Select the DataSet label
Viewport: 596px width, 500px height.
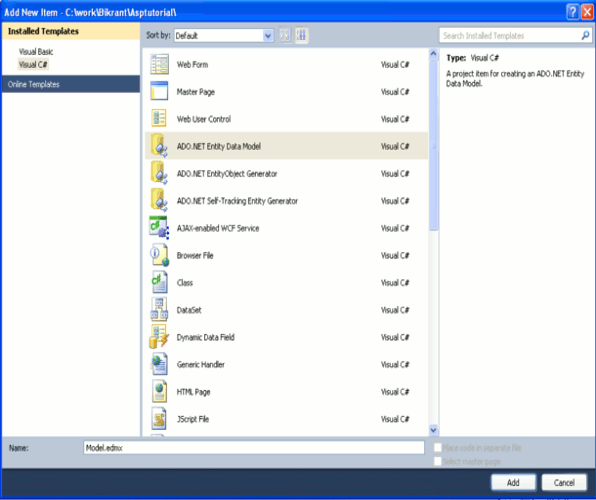pos(189,310)
